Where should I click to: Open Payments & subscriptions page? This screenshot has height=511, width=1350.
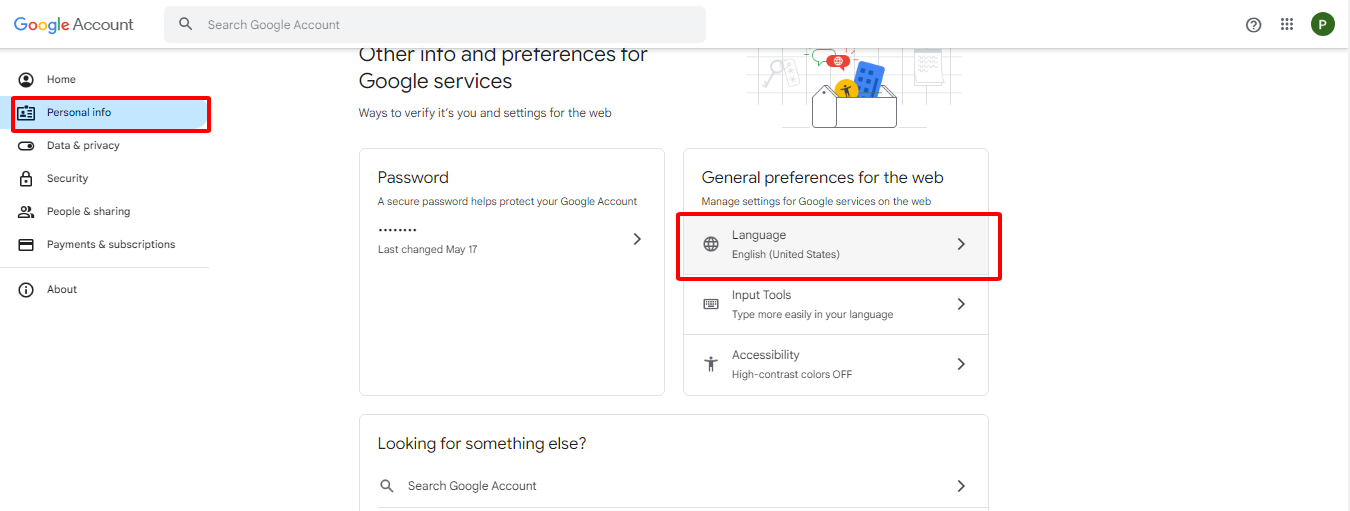point(110,245)
